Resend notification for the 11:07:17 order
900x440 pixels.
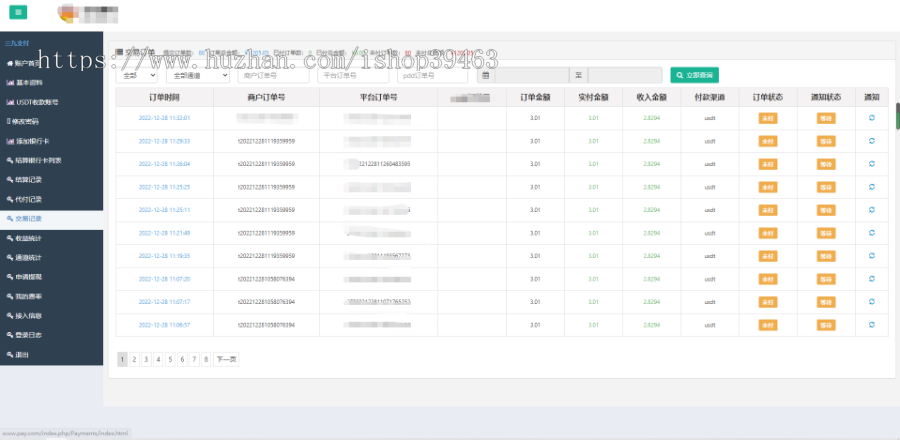tap(871, 301)
